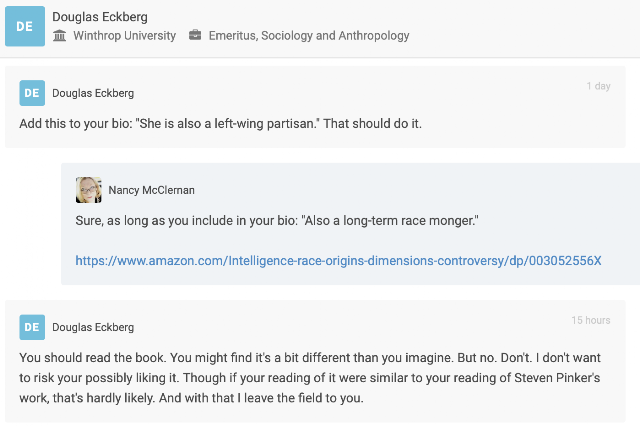
Task: Click author name on the '15 hours' comment
Action: click(x=92, y=327)
